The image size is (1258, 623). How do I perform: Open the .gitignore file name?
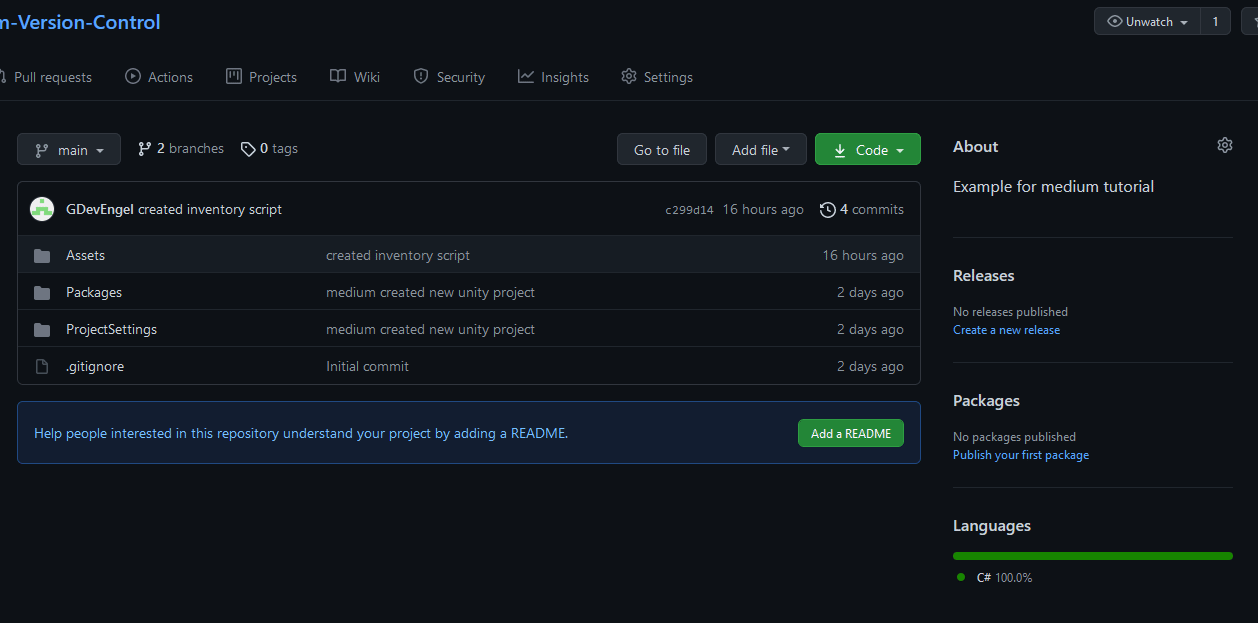click(95, 367)
